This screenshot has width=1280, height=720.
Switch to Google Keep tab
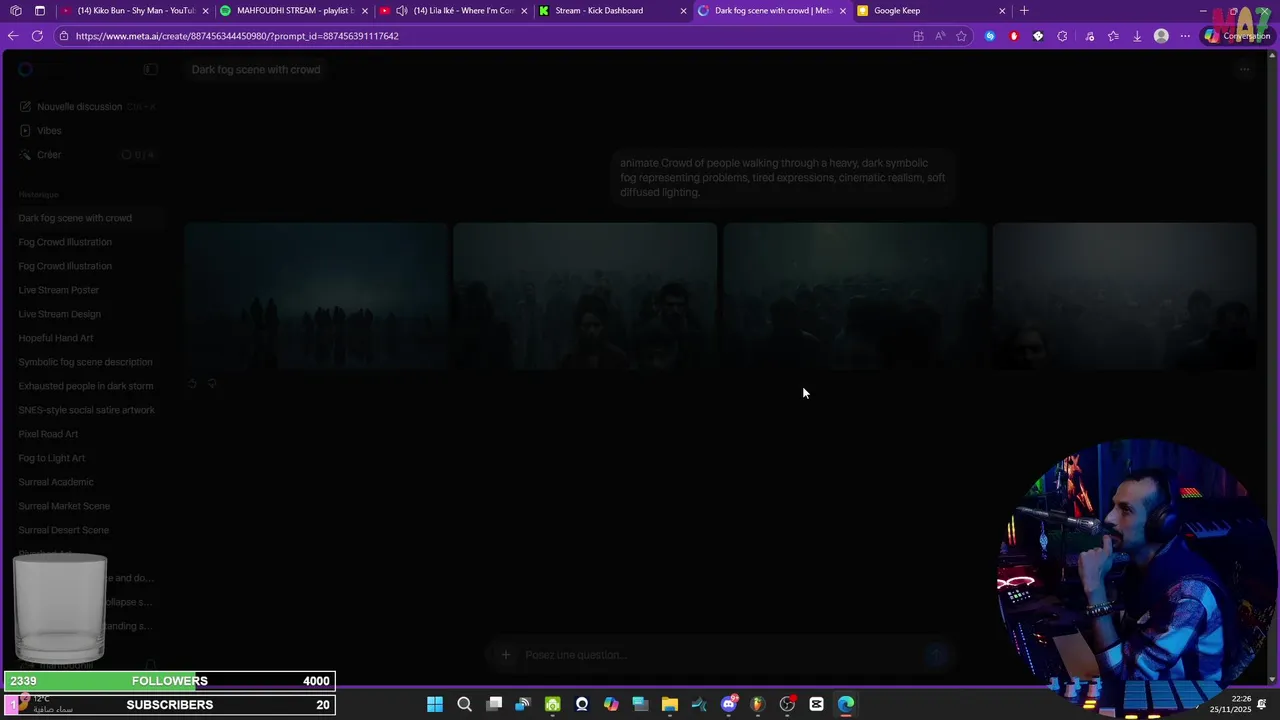coord(931,11)
